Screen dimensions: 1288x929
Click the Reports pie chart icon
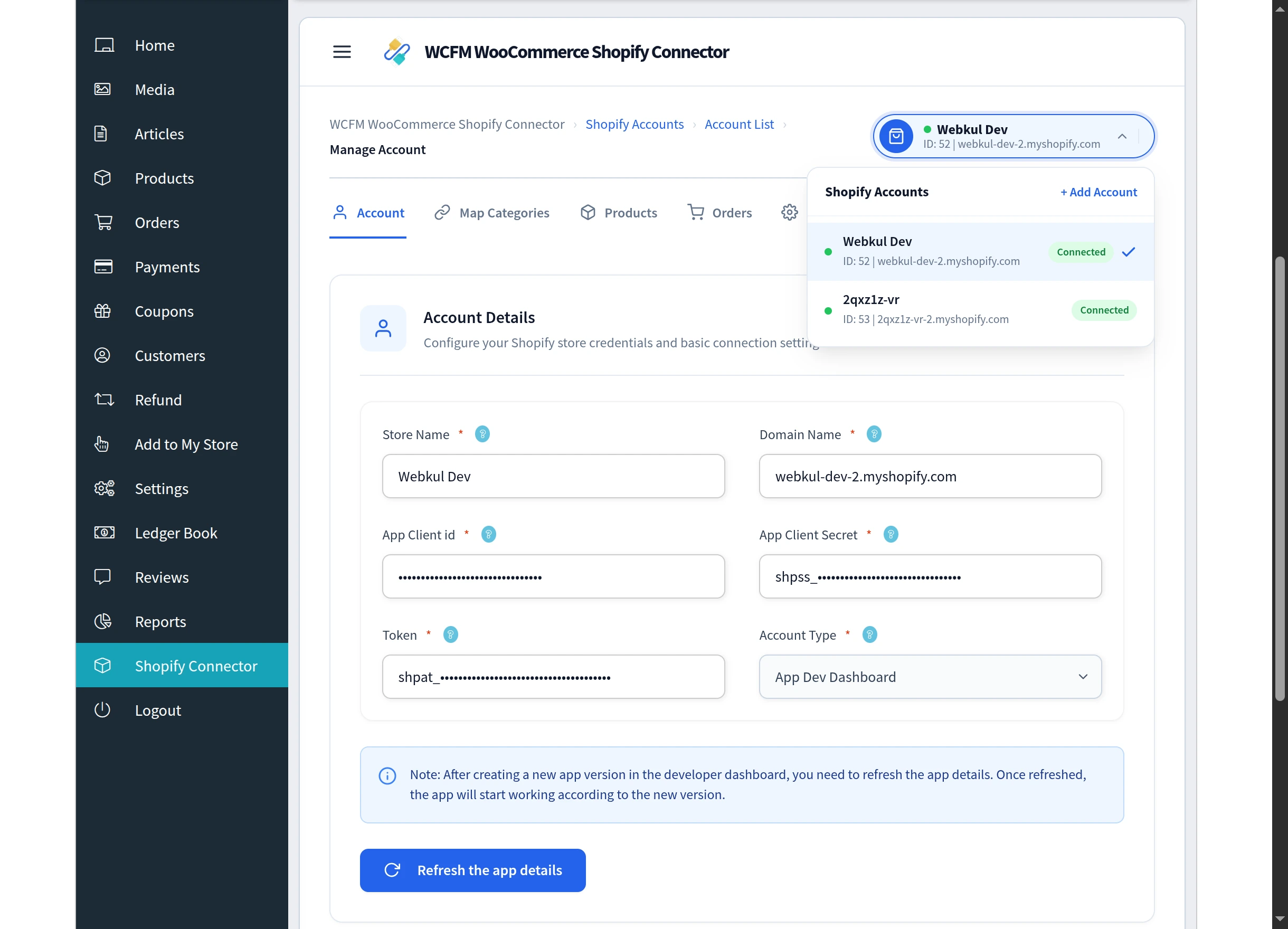[x=103, y=621]
